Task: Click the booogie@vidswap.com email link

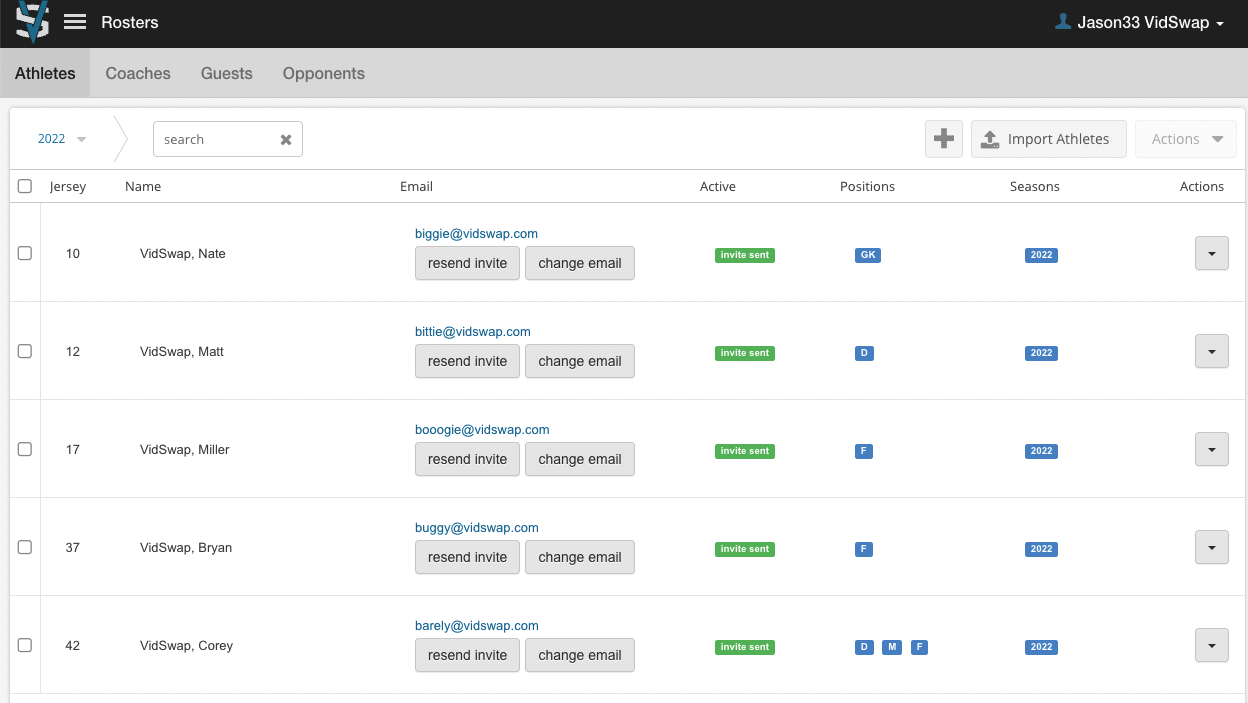Action: coord(482,430)
